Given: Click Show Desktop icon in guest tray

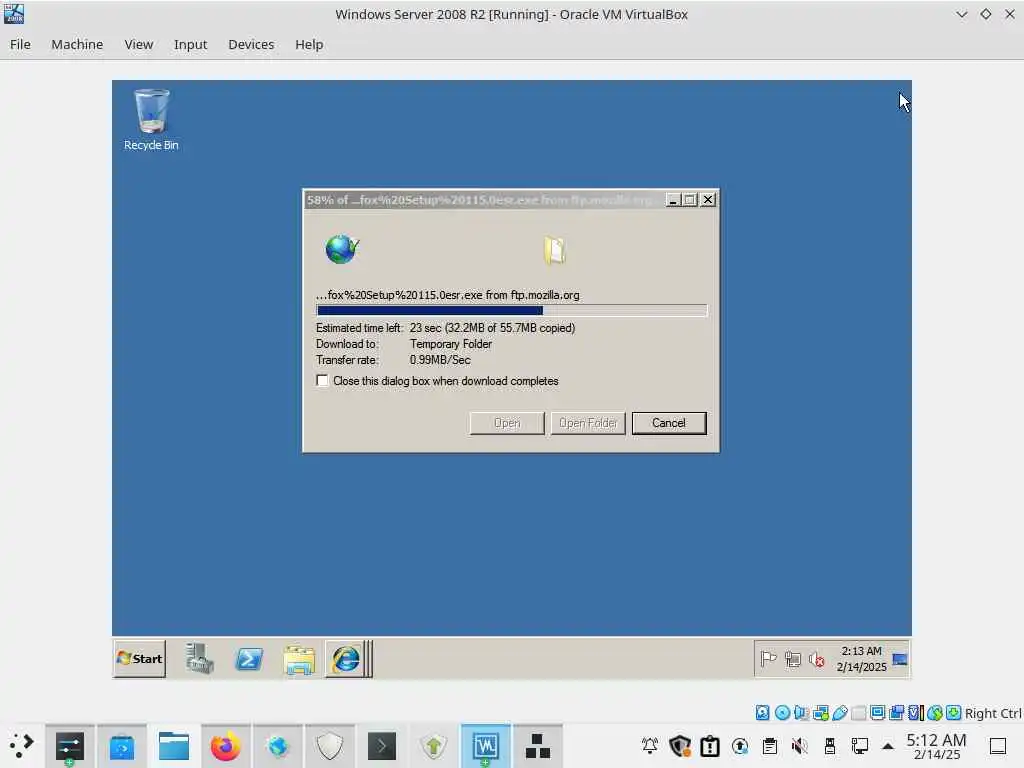Looking at the screenshot, I should click(x=900, y=659).
